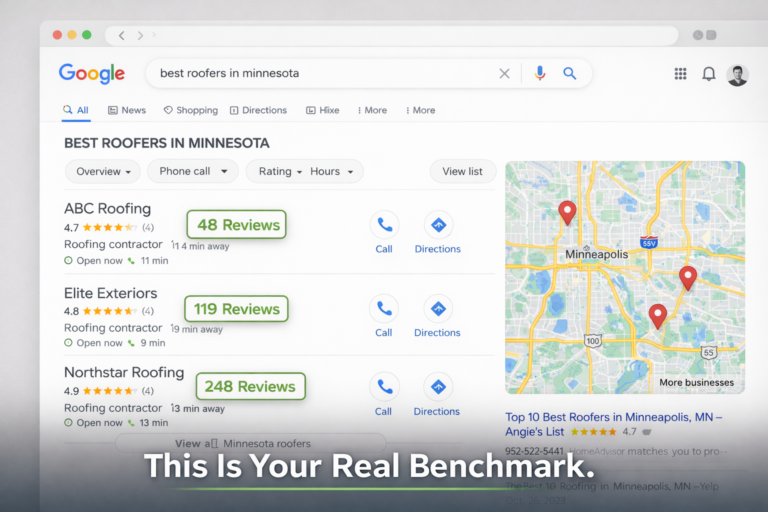This screenshot has height=512, width=768.
Task: Click '19 min away' for Elite Exteriors
Action: [196, 329]
